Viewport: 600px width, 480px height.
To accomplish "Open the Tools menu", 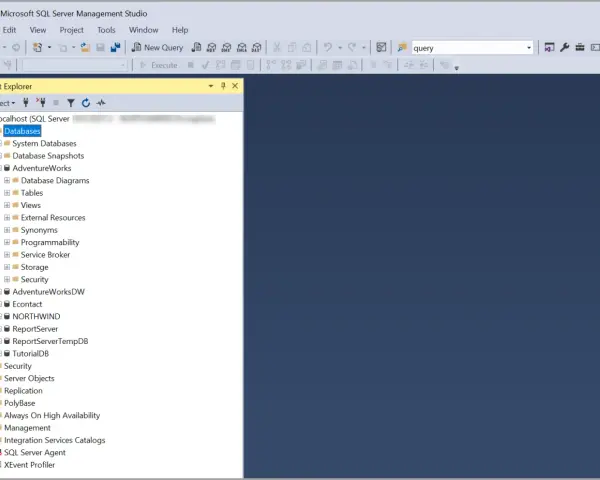I will pyautogui.click(x=106, y=30).
